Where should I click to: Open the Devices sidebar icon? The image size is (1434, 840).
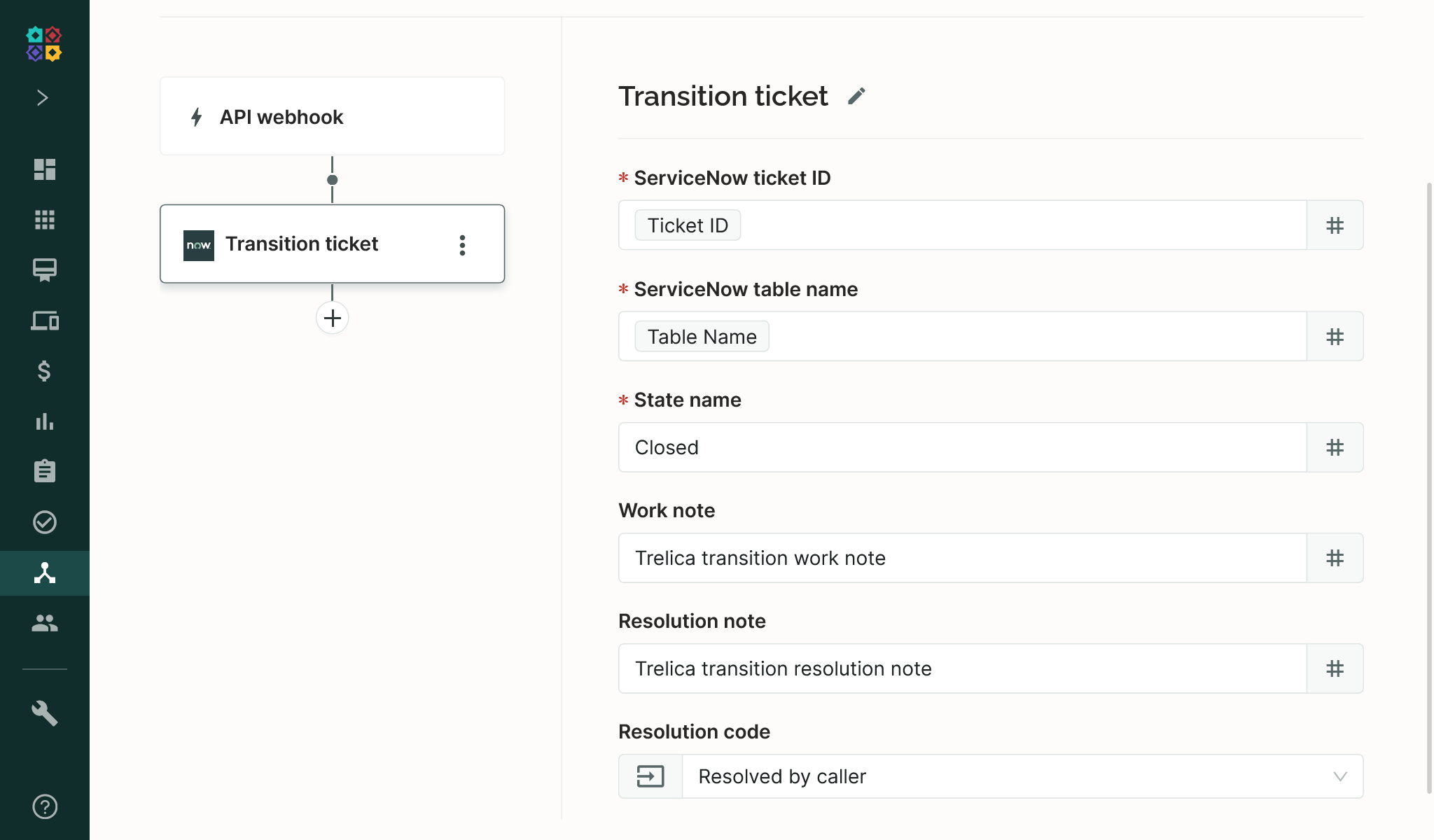pos(45,321)
